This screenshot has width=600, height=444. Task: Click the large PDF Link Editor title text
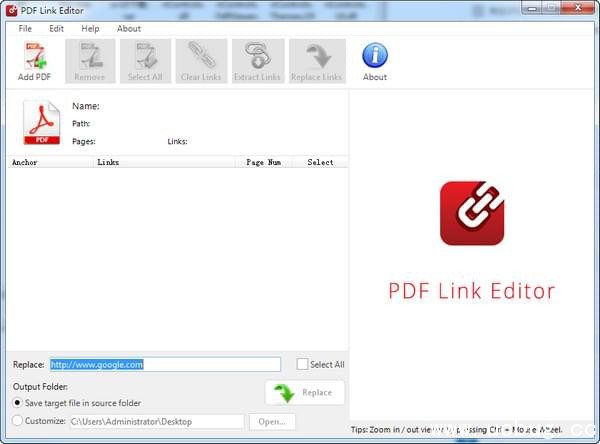coord(471,291)
